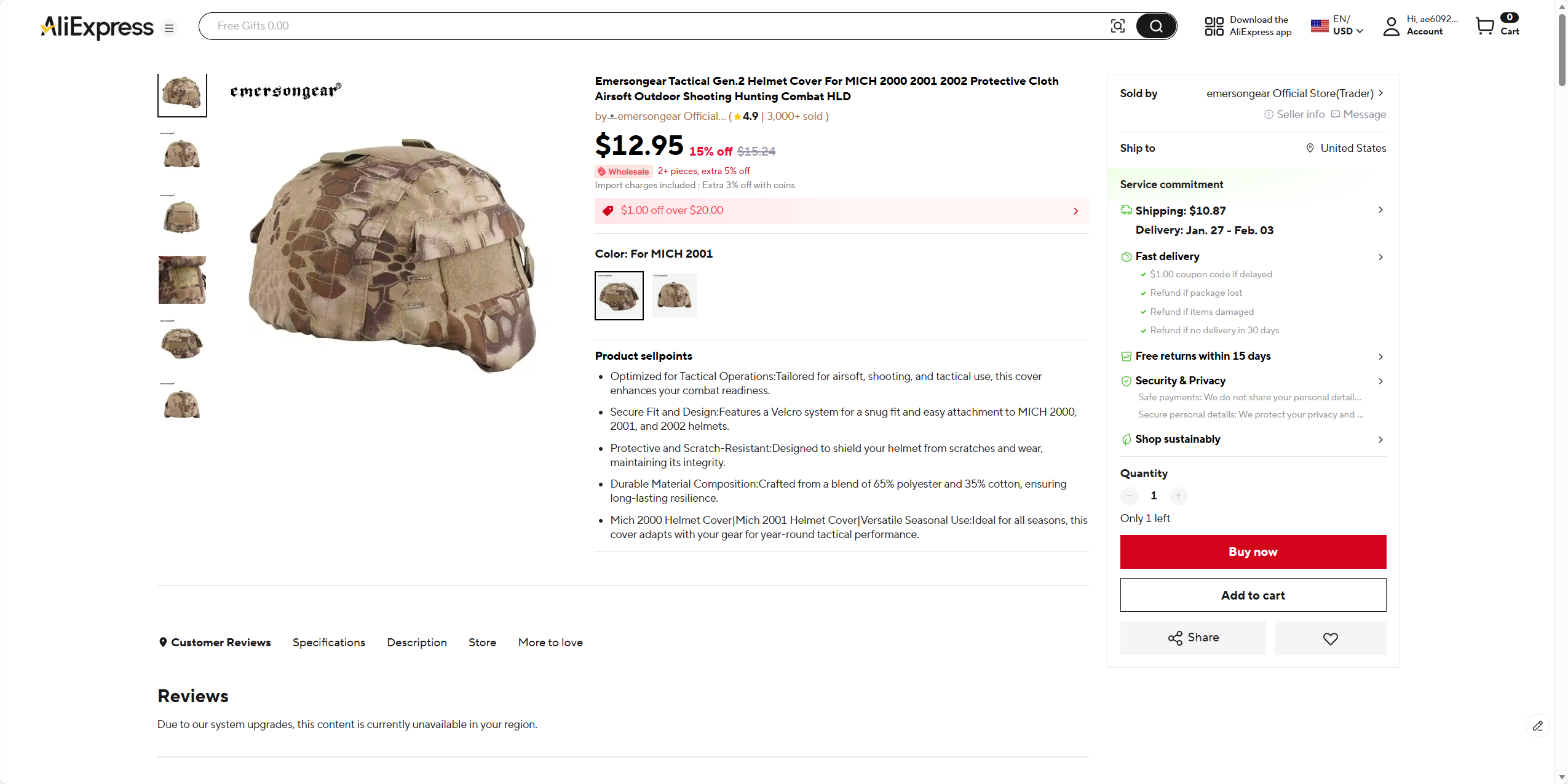Click the image search camera icon

pyautogui.click(x=1117, y=26)
